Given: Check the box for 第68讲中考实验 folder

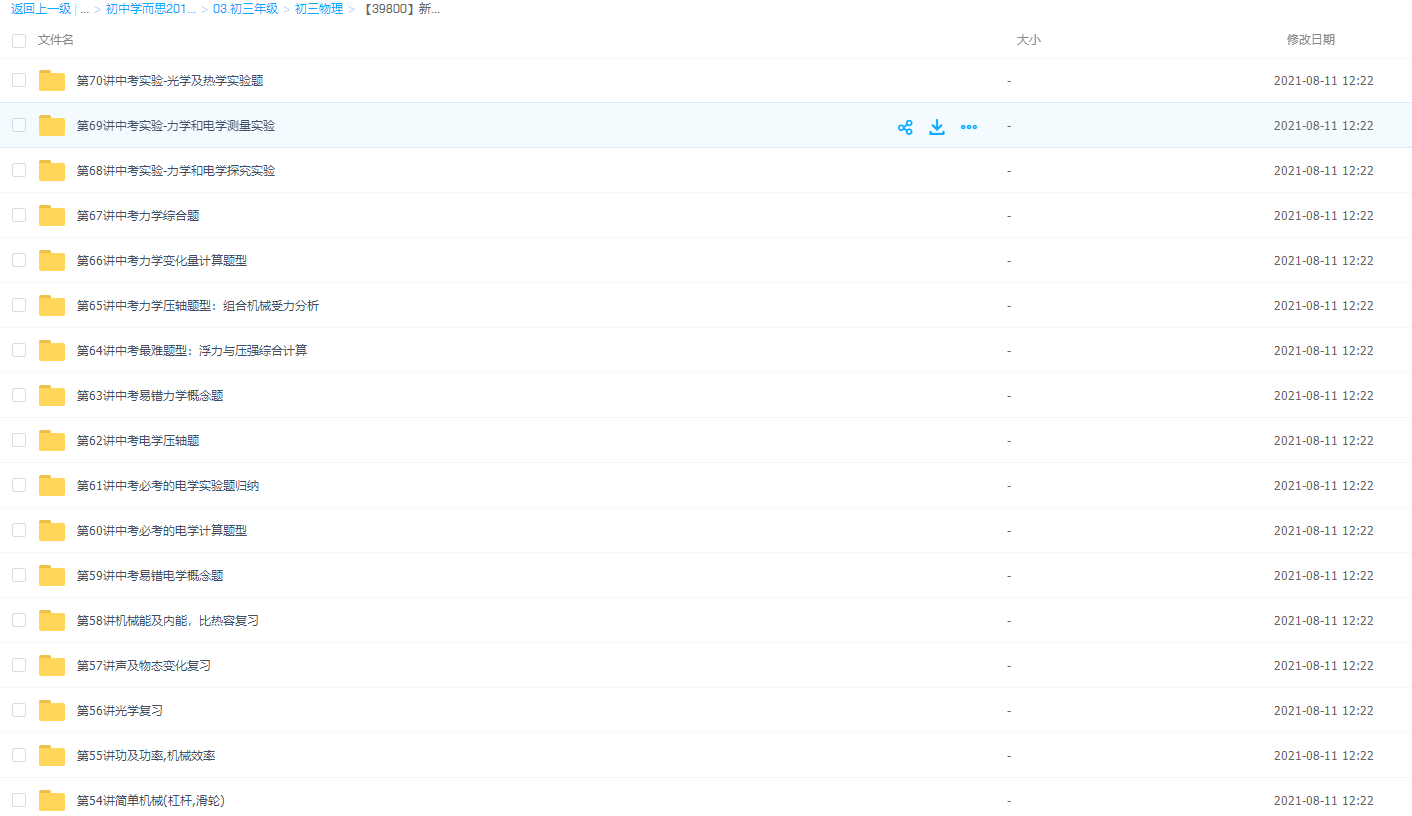Looking at the screenshot, I should 19,170.
